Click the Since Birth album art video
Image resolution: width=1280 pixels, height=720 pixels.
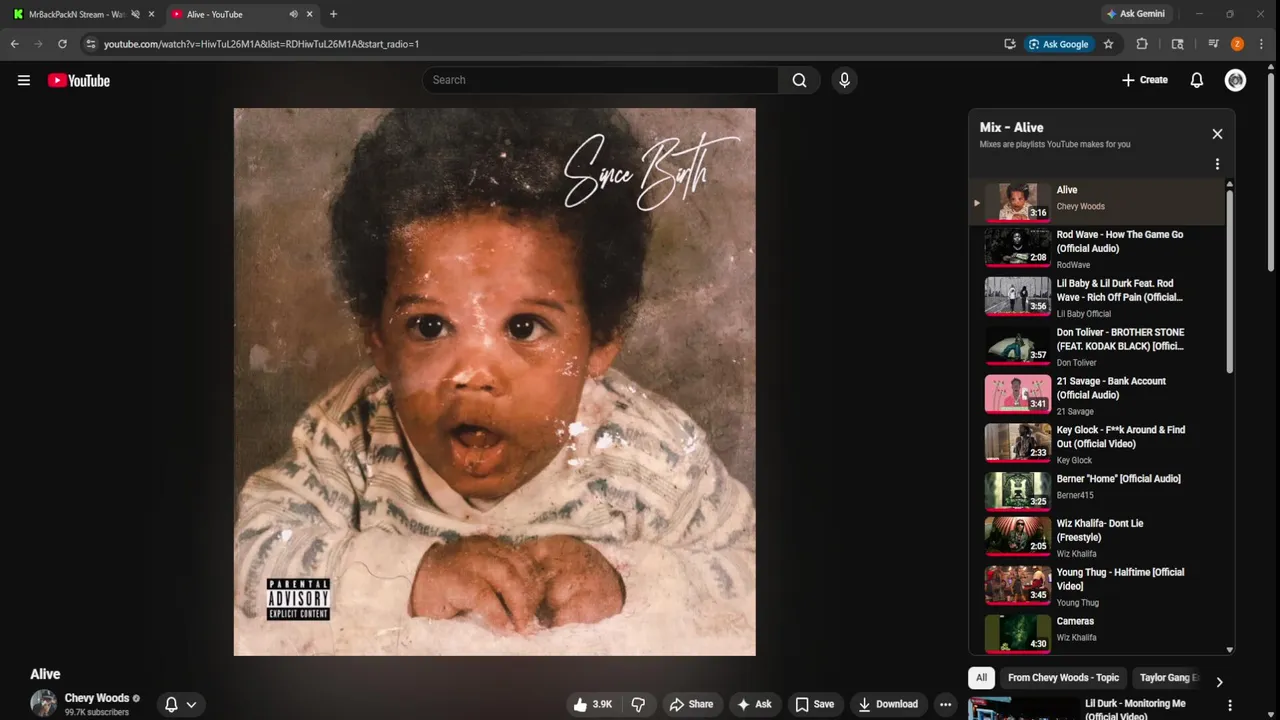click(x=495, y=382)
